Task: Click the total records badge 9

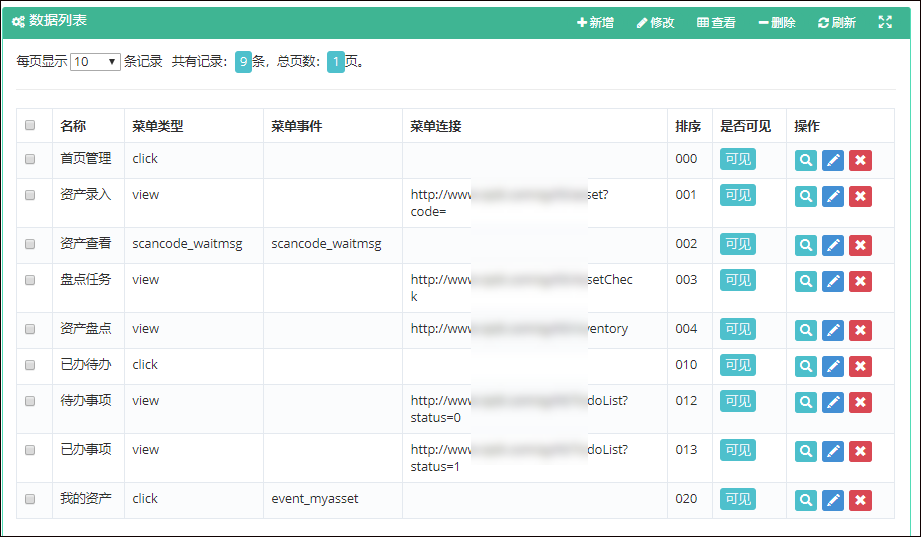Action: 243,62
